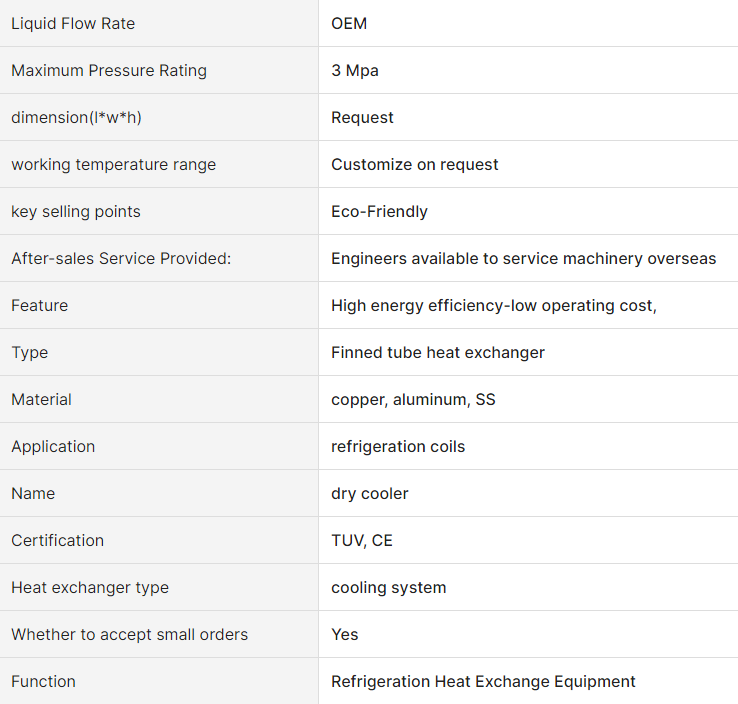Select the 'Eco-Friendly' value
This screenshot has width=738, height=704.
[x=379, y=212]
